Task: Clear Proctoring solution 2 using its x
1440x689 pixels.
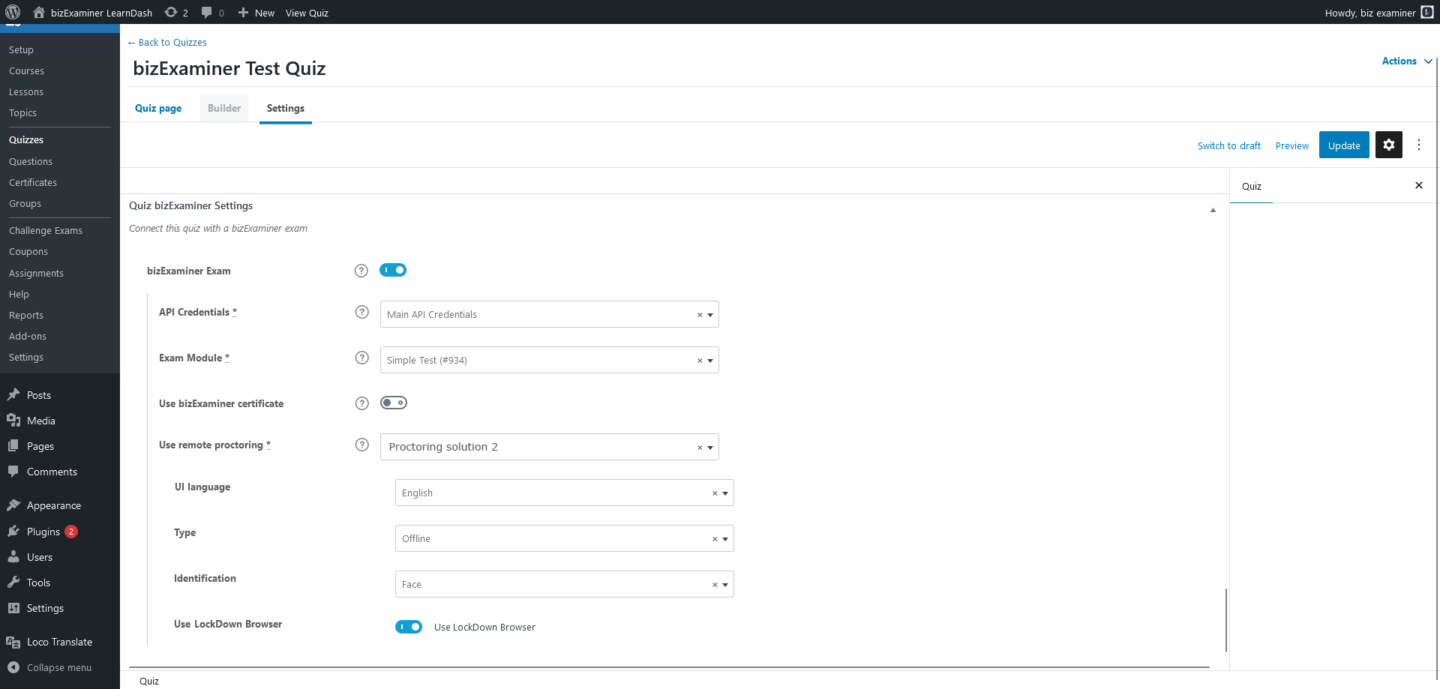Action: [x=700, y=447]
